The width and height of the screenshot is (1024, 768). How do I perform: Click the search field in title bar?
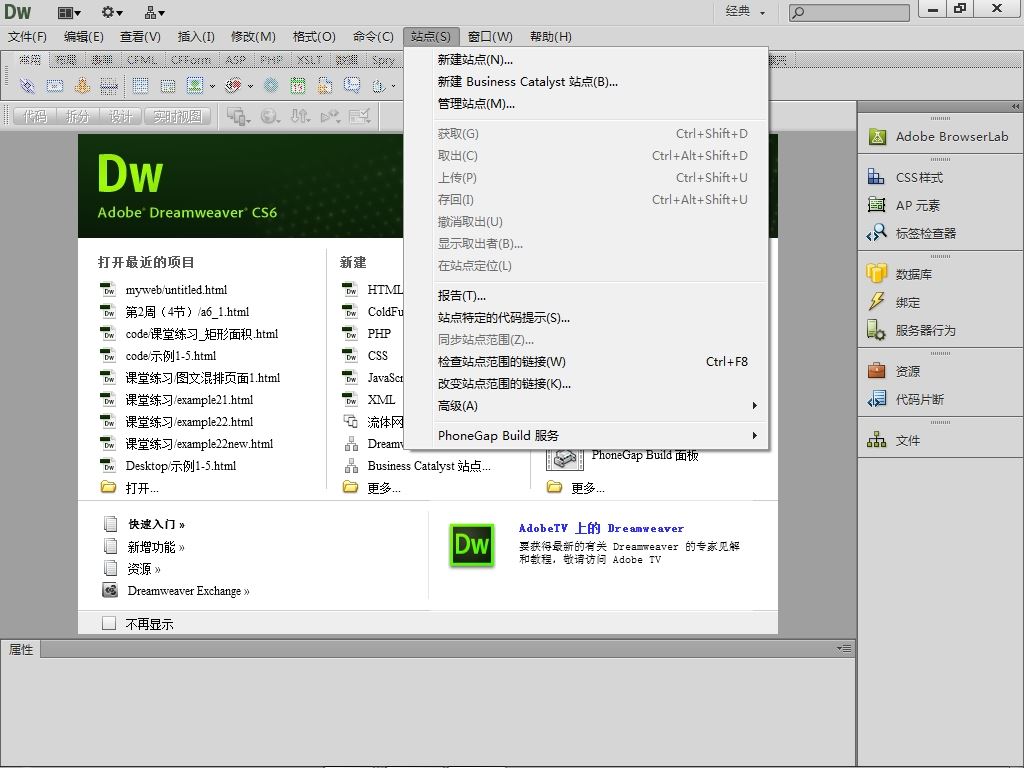[x=849, y=12]
